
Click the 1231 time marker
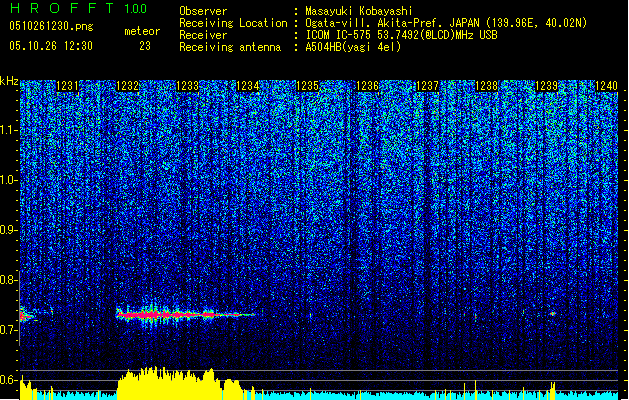[x=67, y=86]
